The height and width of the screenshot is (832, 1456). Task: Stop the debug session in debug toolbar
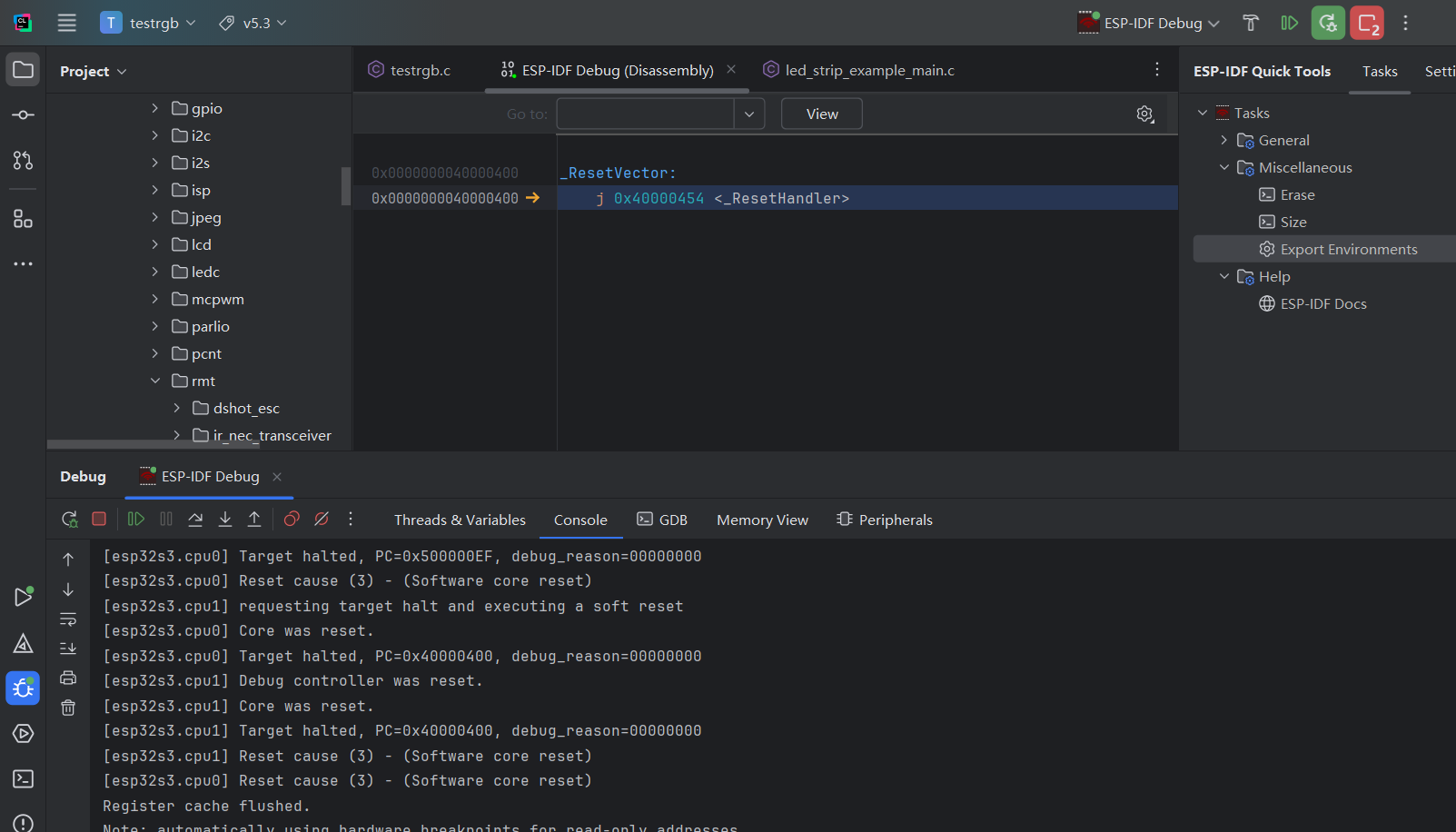tap(99, 519)
